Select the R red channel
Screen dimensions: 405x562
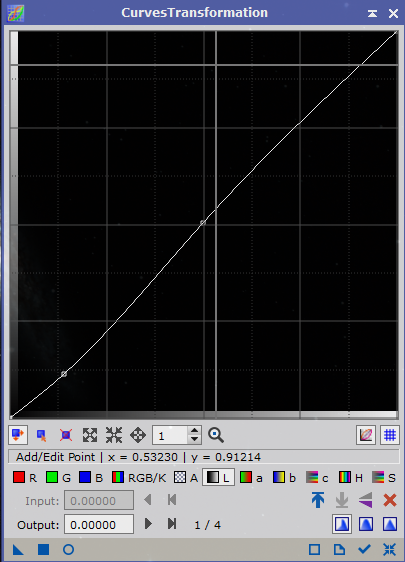[24, 478]
